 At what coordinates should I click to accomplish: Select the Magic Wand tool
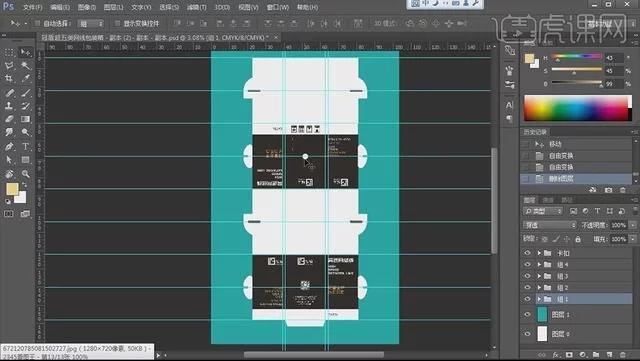25,65
